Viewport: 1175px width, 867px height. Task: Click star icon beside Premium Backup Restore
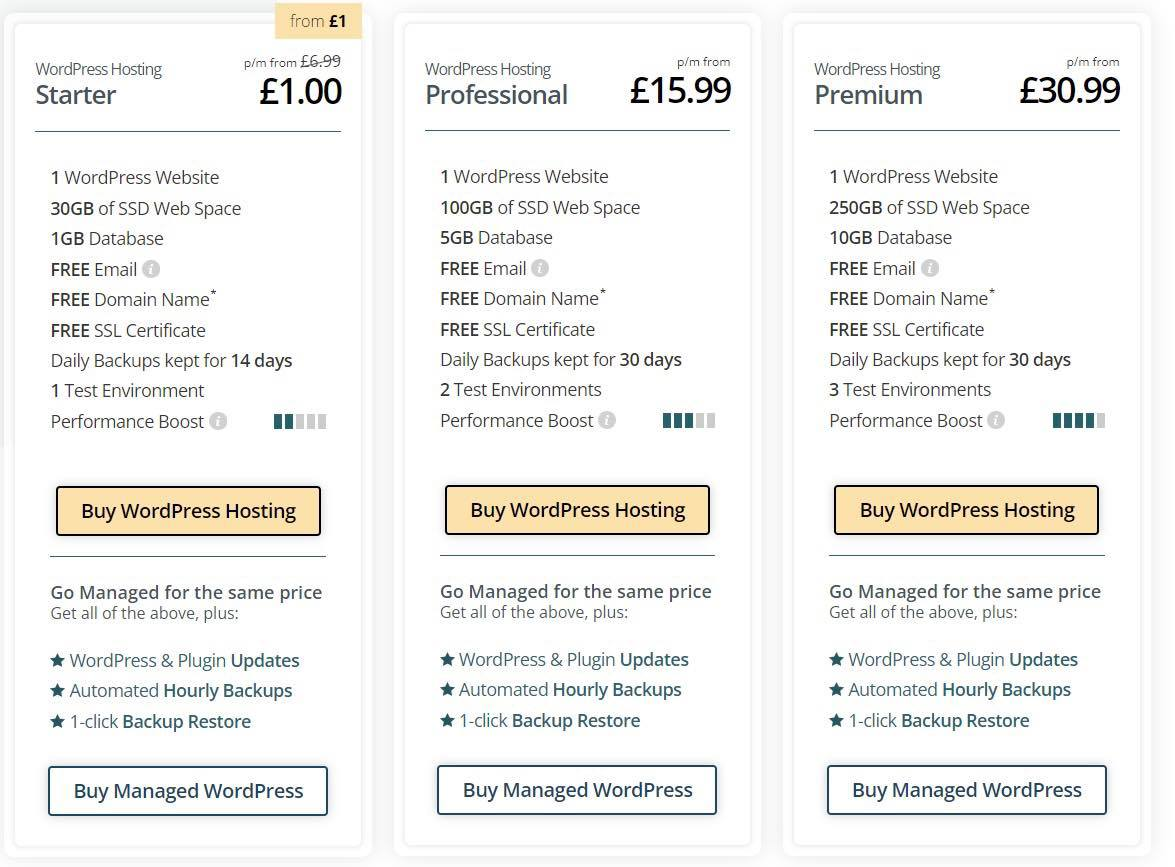coord(836,720)
